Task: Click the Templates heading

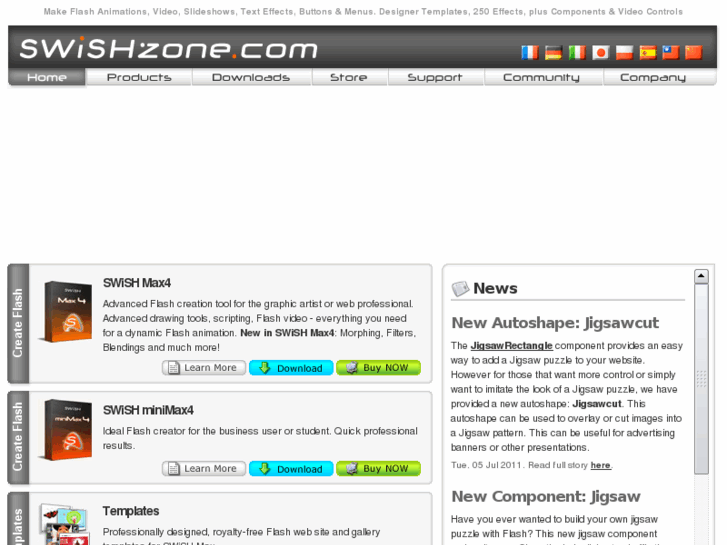Action: pos(131,511)
